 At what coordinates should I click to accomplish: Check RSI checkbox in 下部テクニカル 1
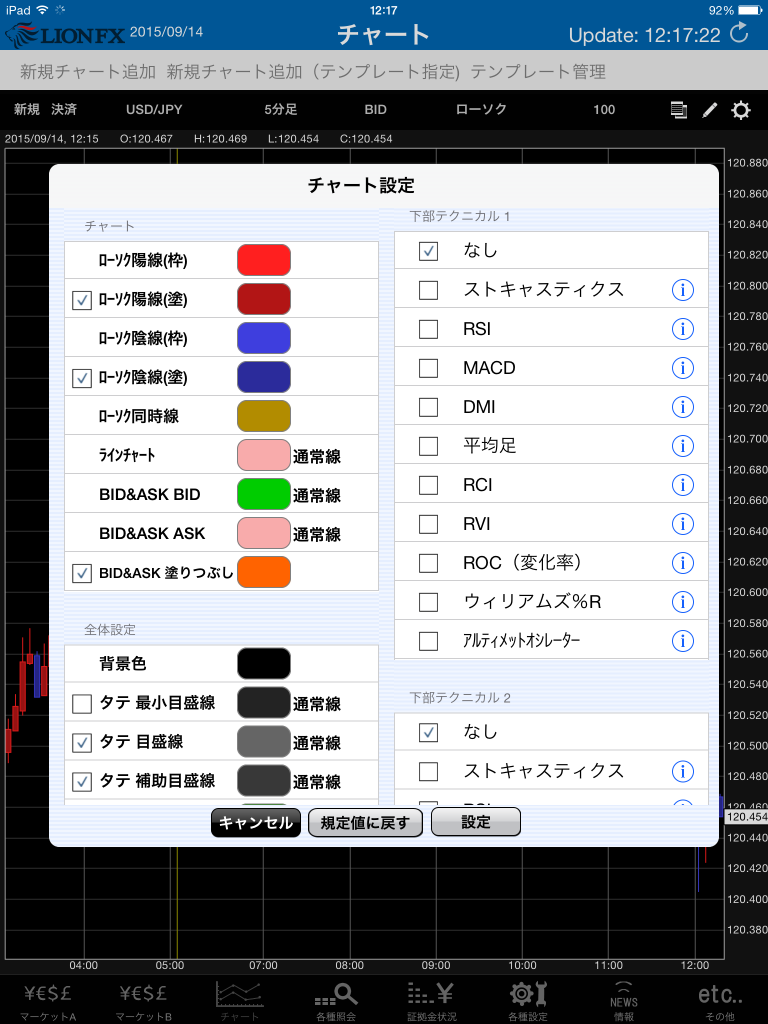pos(428,328)
